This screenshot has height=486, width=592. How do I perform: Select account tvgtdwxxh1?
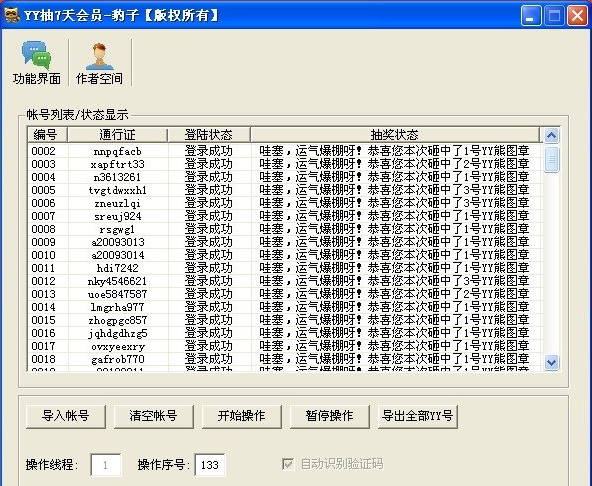click(117, 190)
